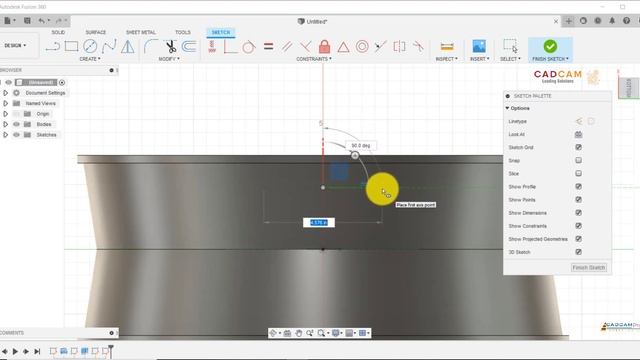Click the green Finish Sketch checkmark

[550, 46]
